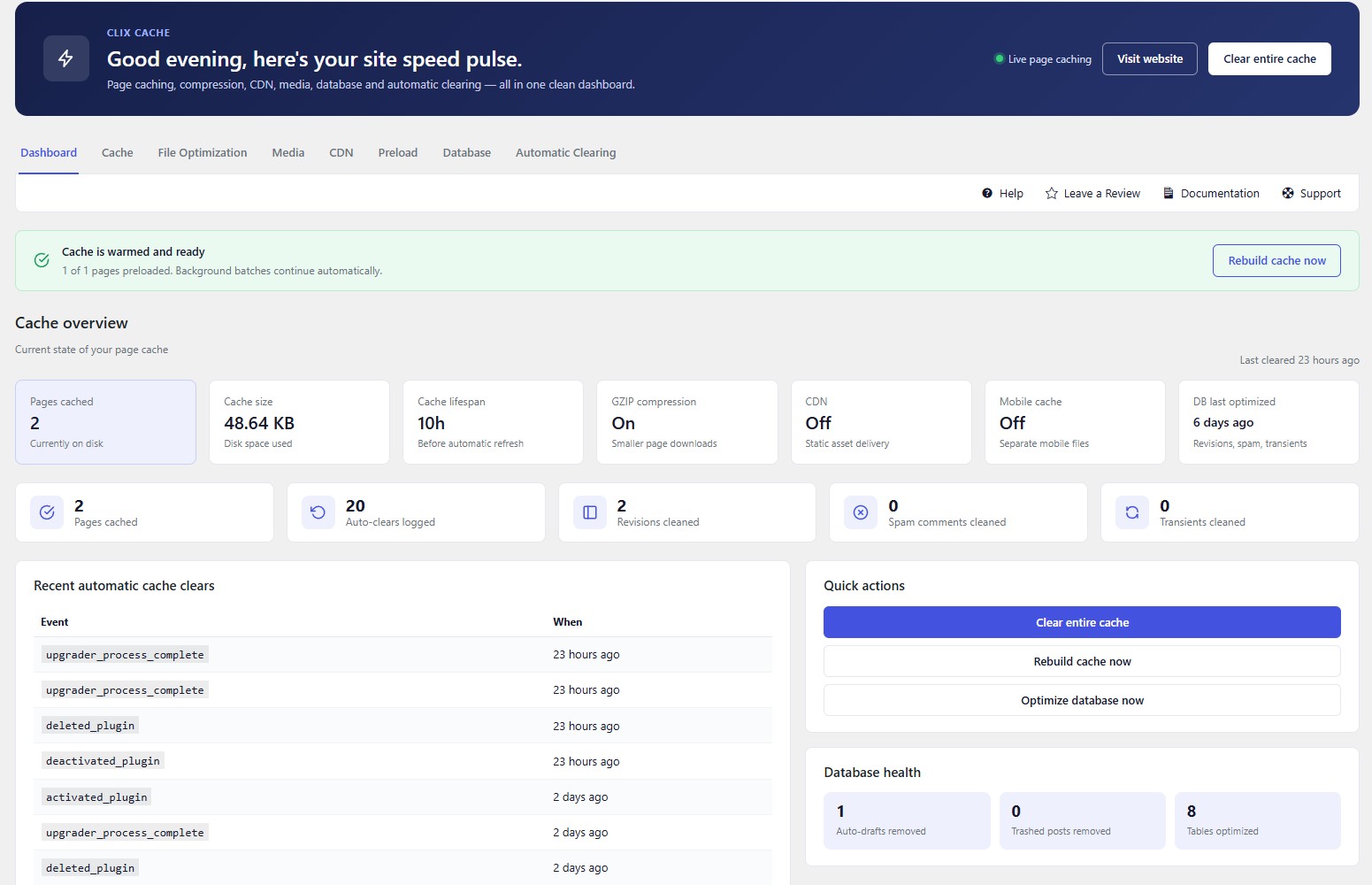Select the Mobile cache Off card
1372x885 pixels.
click(x=1075, y=422)
